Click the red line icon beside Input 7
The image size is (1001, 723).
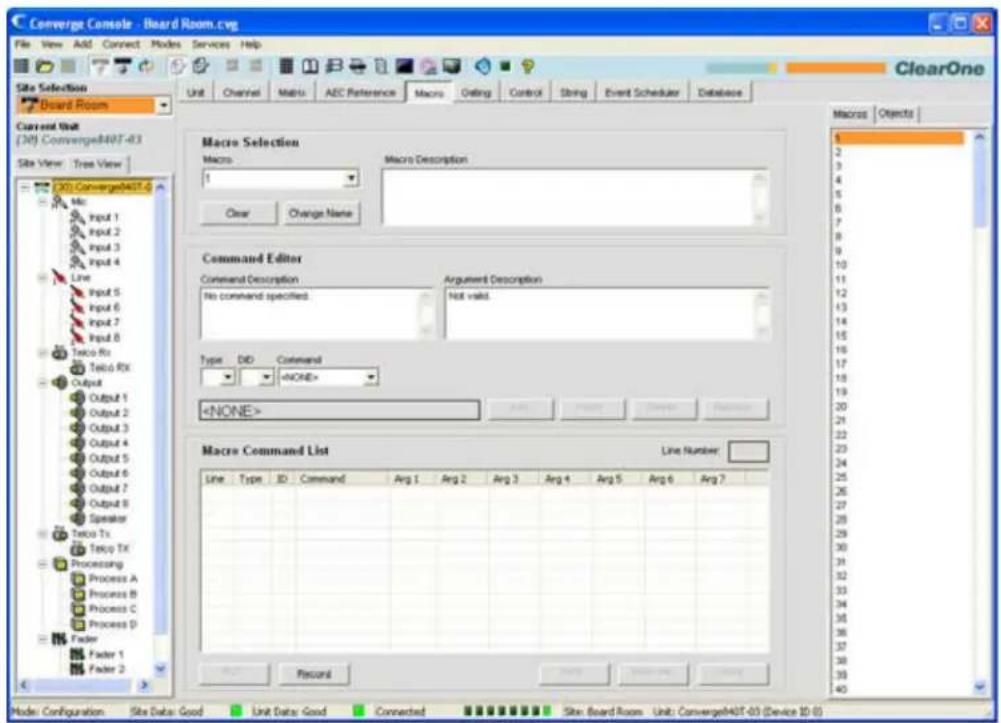pos(77,322)
